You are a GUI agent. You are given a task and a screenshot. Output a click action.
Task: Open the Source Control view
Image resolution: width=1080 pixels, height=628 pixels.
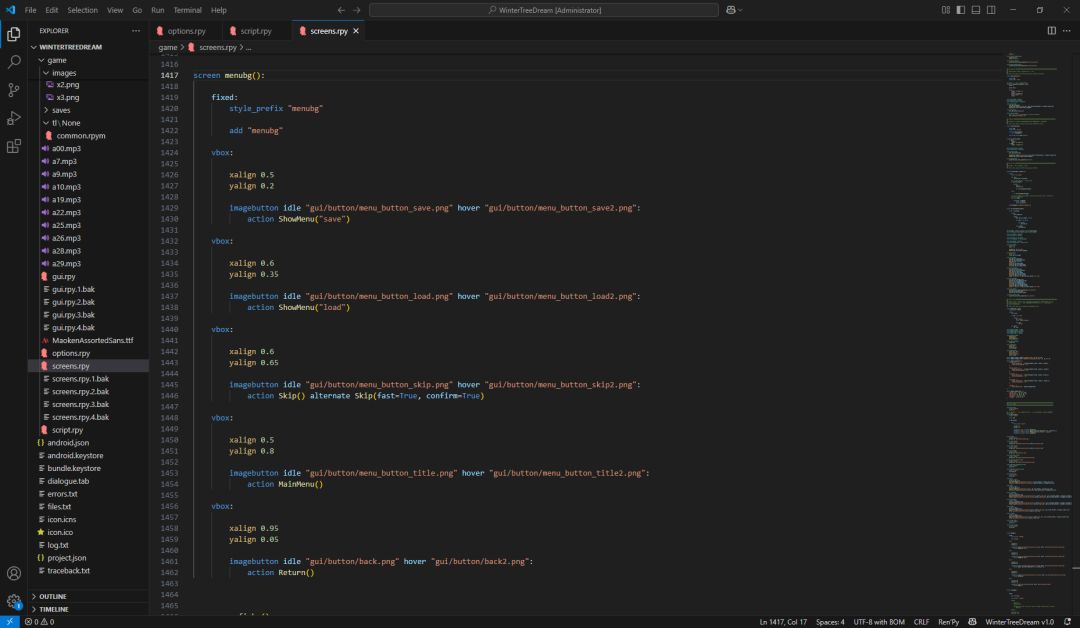[x=14, y=90]
